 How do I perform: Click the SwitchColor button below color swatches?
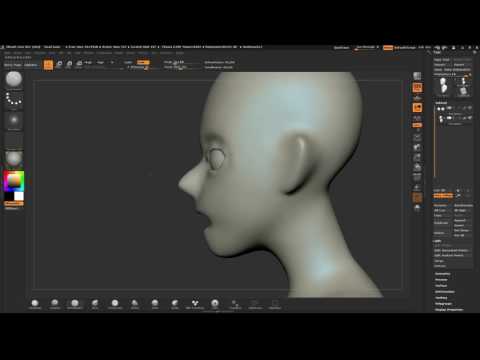(14, 203)
